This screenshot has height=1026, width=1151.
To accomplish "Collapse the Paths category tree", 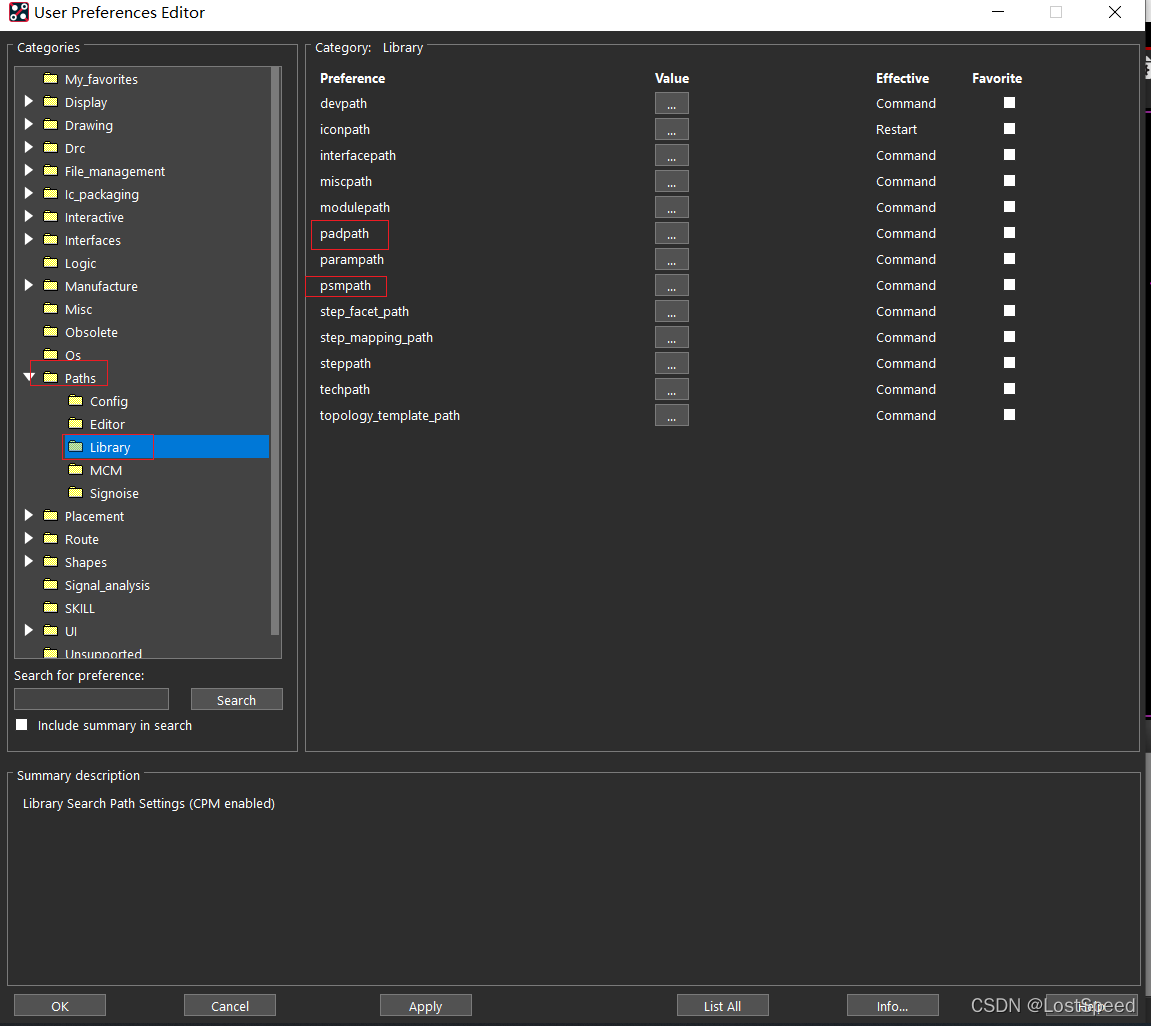I will pos(29,378).
